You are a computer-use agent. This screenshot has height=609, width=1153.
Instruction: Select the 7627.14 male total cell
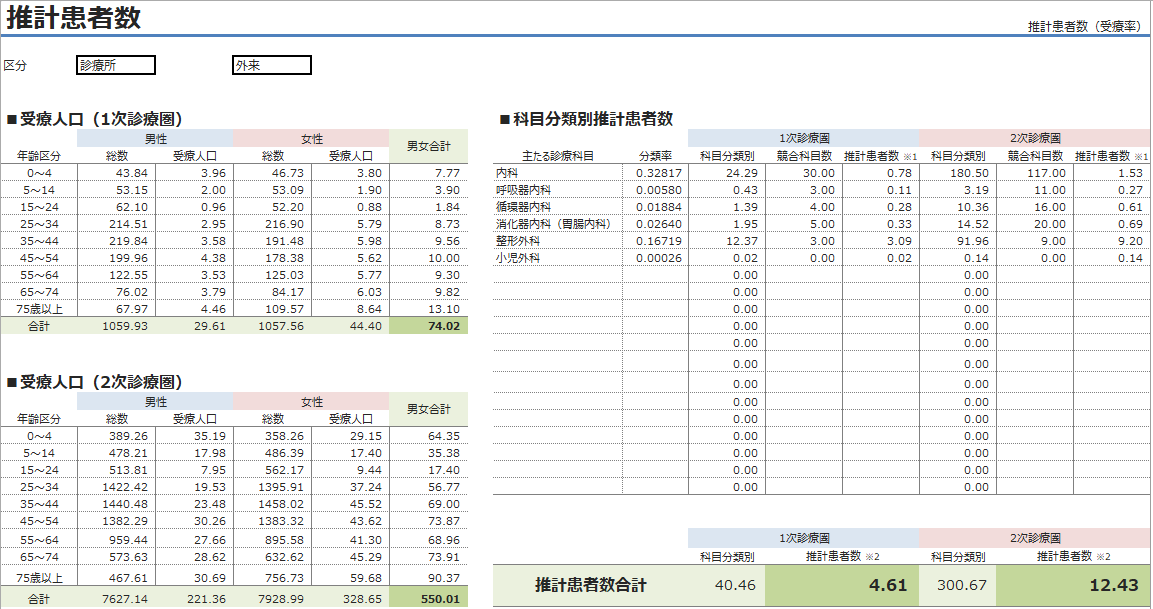(x=116, y=599)
